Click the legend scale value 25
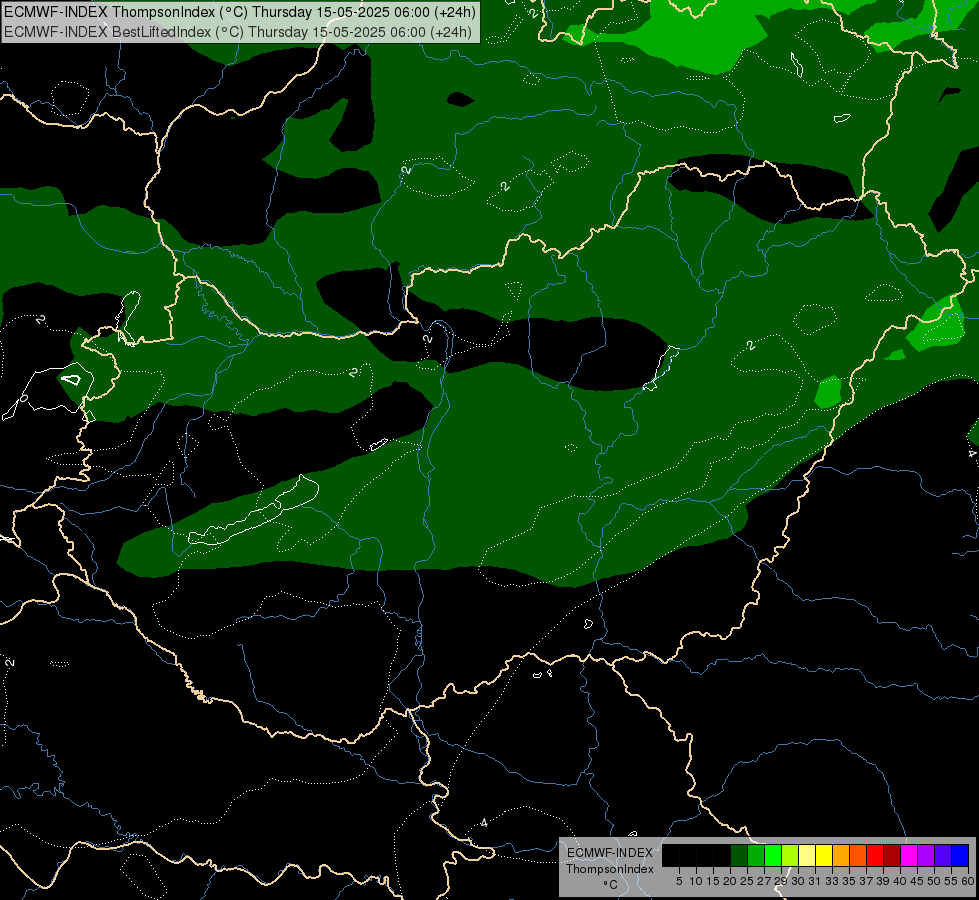This screenshot has width=979, height=900. (747, 881)
